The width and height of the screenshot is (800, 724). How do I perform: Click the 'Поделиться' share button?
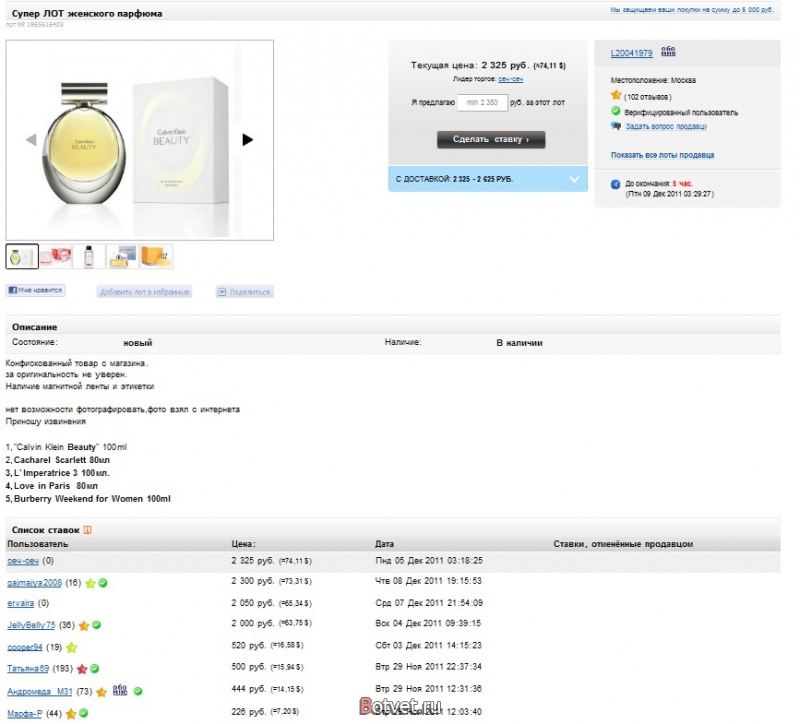point(244,292)
